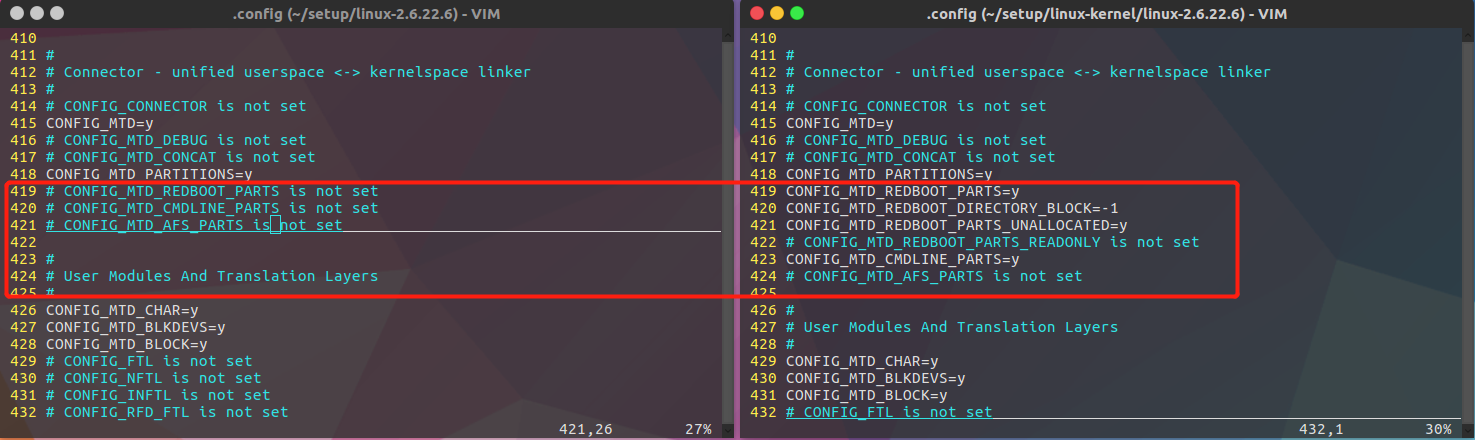Click CONFIG_MTD_BLOCK=y in left window
This screenshot has height=440, width=1475.
[127, 344]
